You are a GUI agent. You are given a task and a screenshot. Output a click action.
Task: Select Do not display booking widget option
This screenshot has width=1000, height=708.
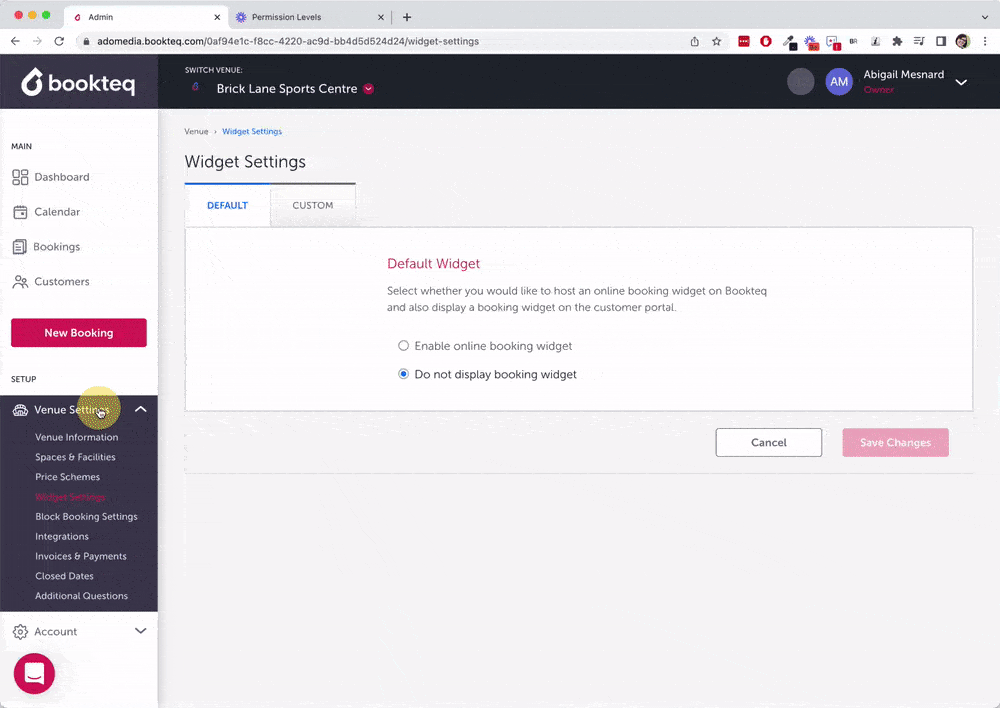click(404, 375)
